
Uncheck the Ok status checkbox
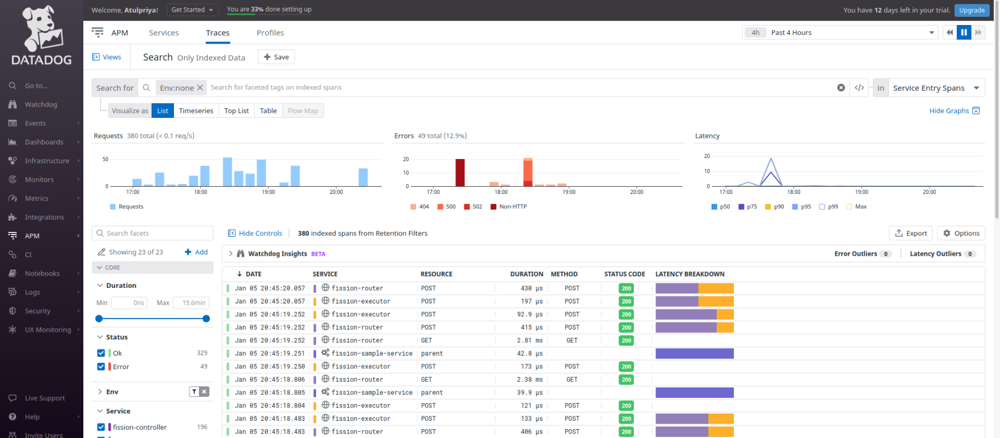(101, 353)
